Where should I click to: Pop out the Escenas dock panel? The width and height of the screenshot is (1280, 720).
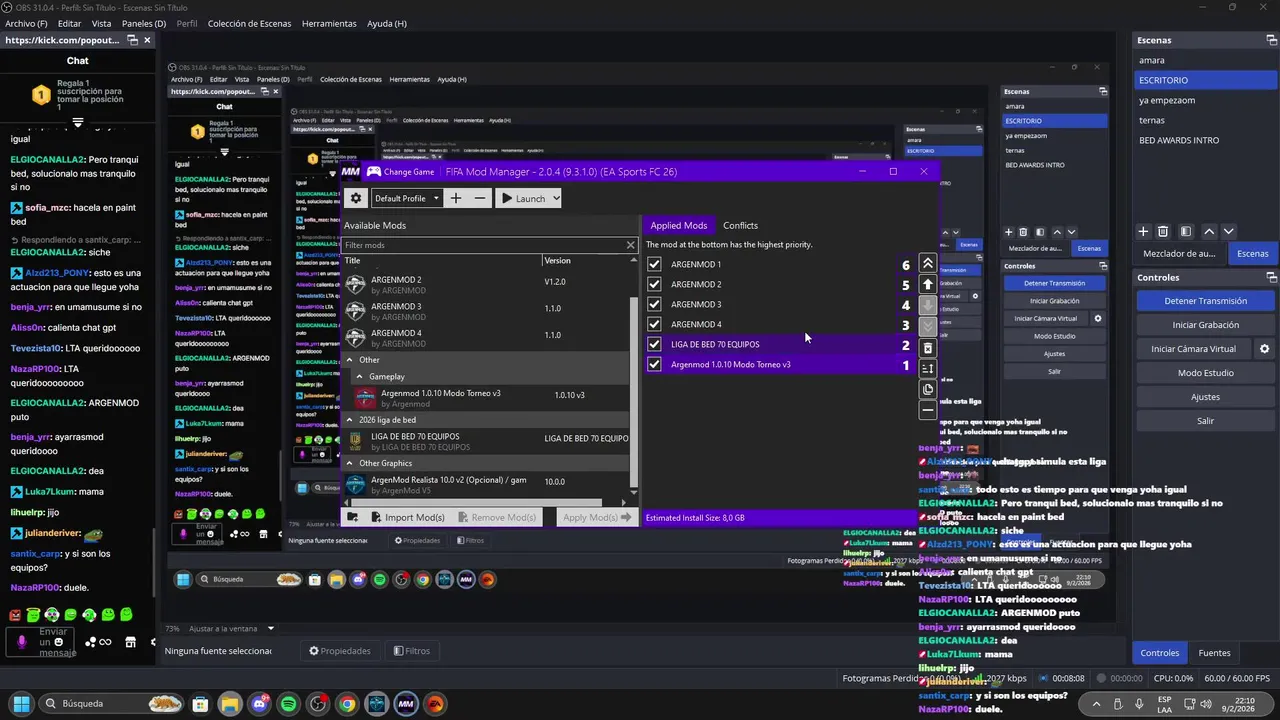point(1271,40)
